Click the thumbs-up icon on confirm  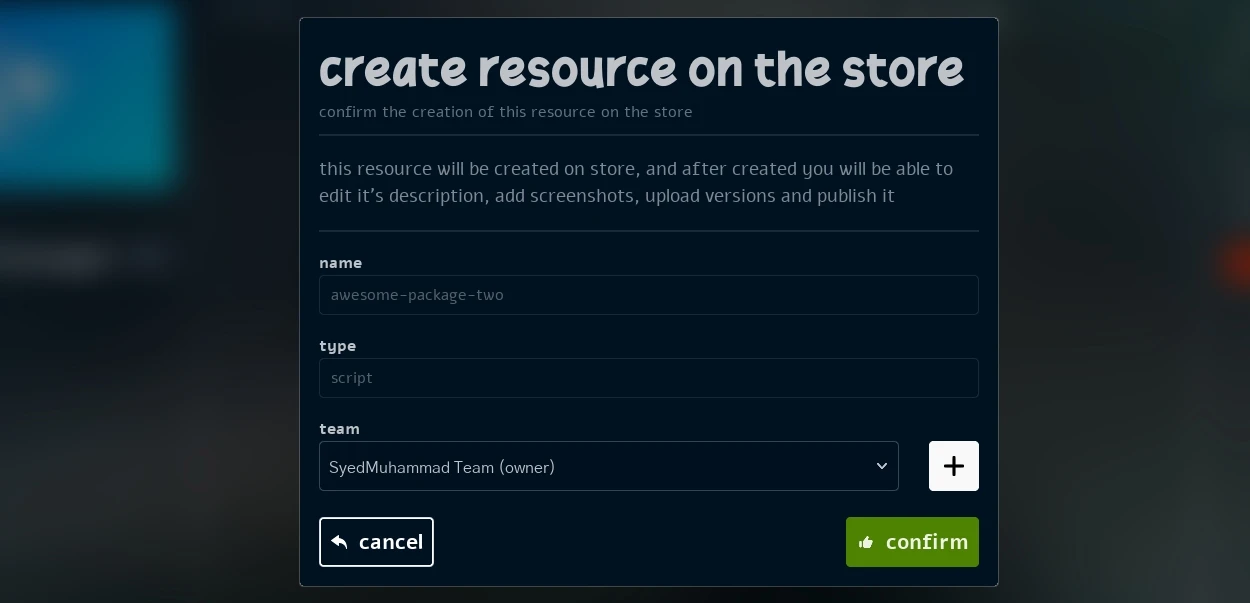tap(866, 542)
